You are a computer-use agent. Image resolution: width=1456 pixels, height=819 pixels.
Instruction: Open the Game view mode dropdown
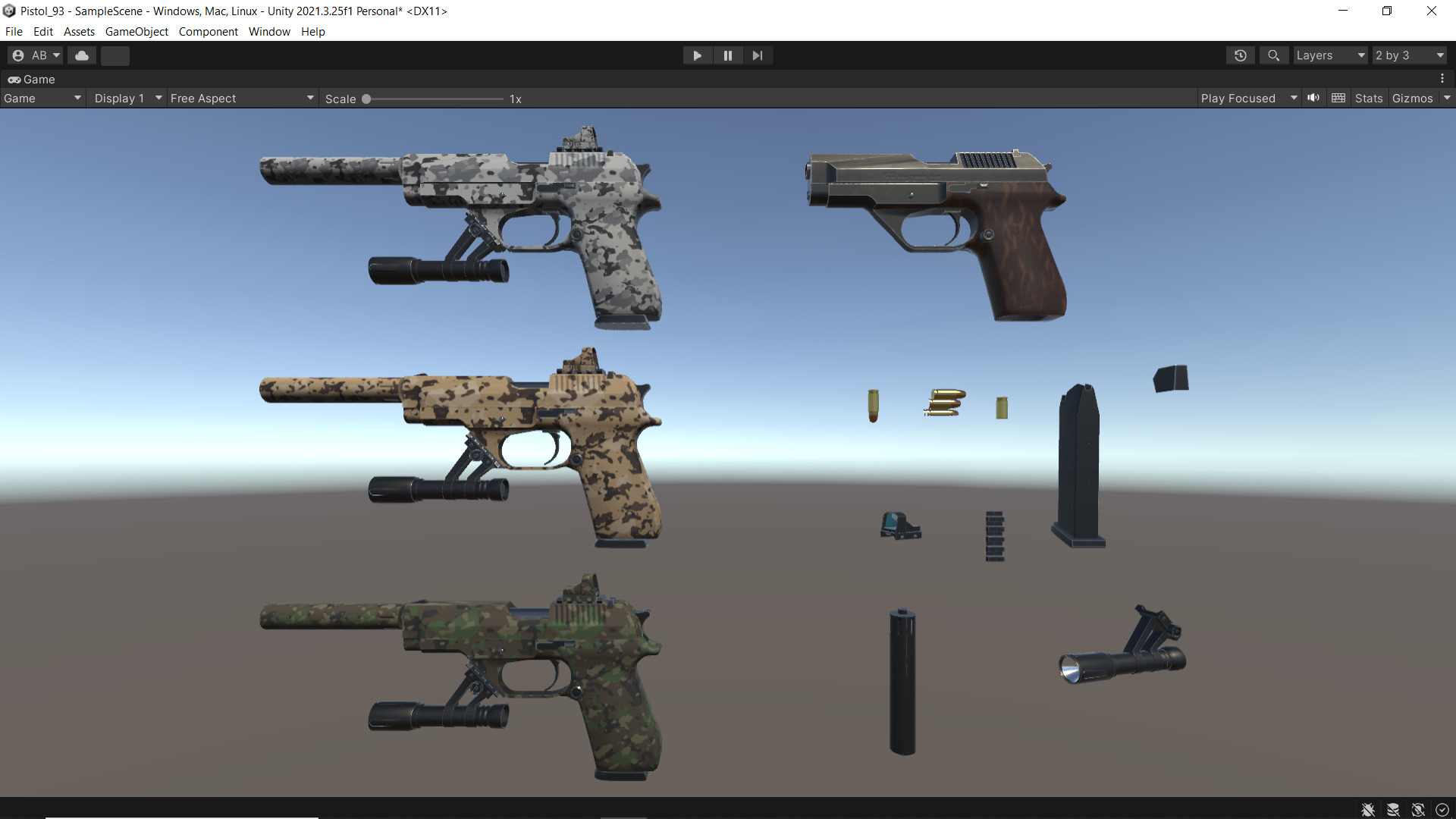[42, 99]
